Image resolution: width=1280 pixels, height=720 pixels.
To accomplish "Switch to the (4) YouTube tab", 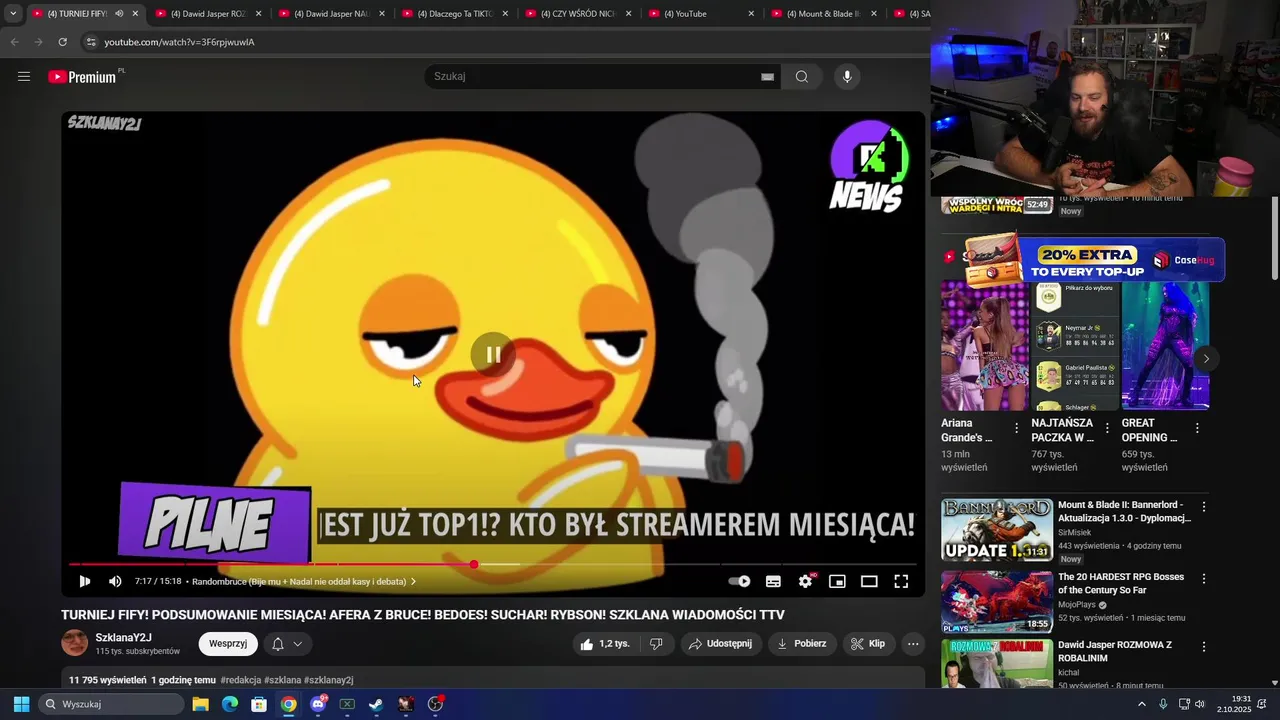I will (x=701, y=14).
